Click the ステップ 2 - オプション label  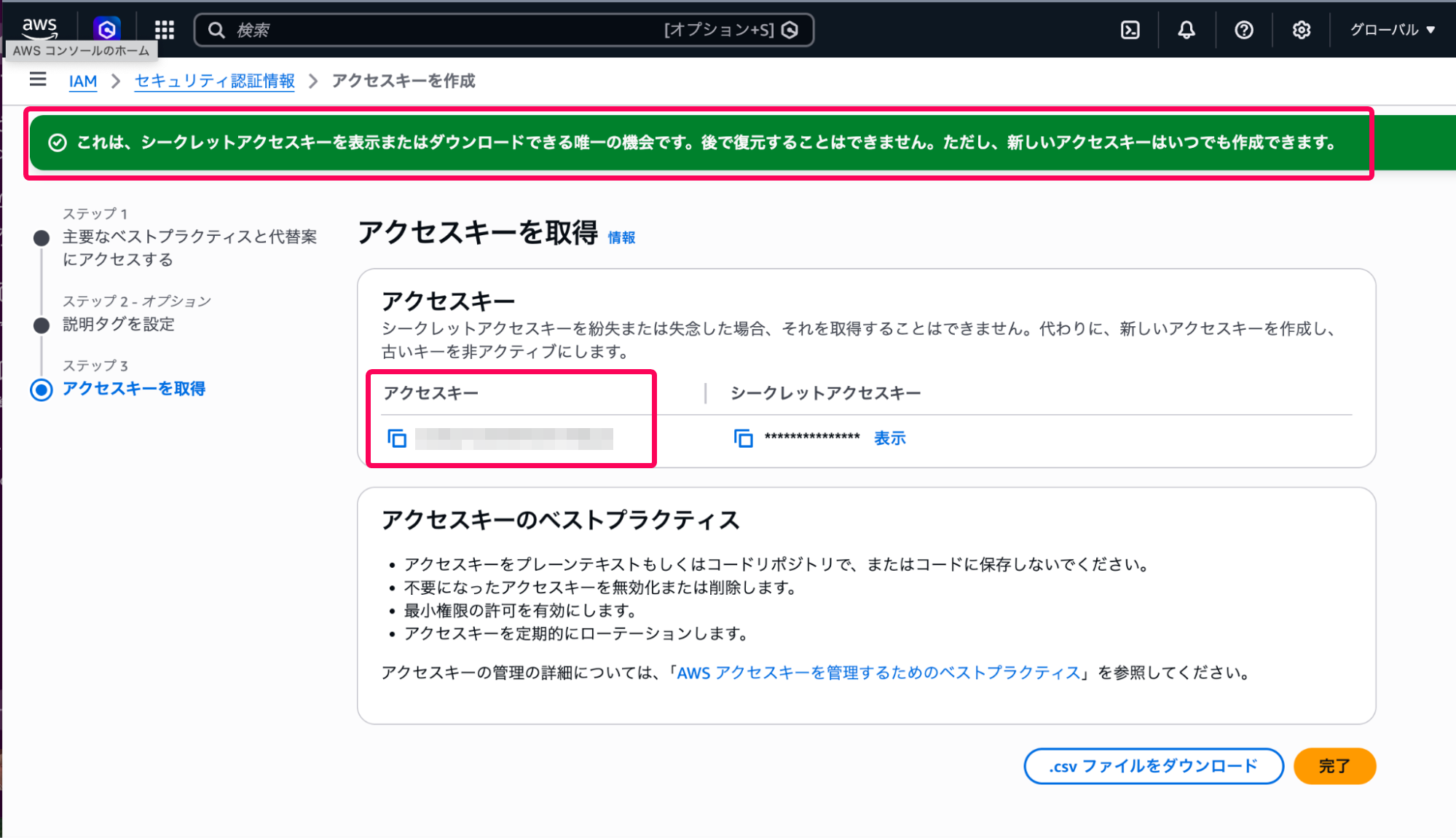pyautogui.click(x=137, y=301)
